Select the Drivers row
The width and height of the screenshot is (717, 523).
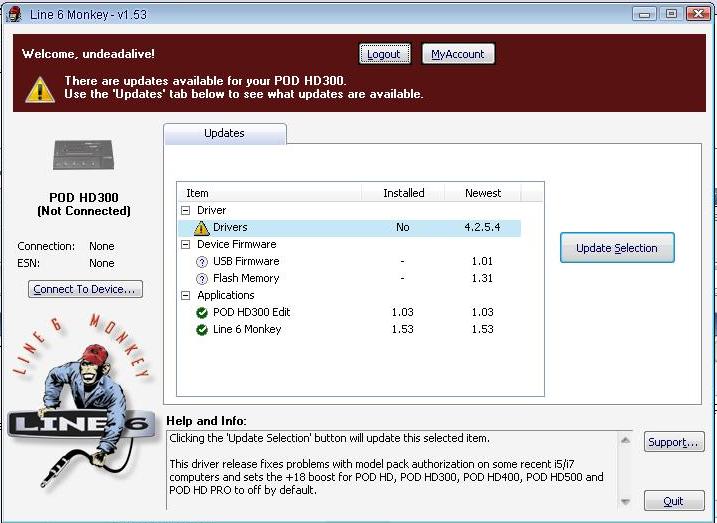pos(349,228)
